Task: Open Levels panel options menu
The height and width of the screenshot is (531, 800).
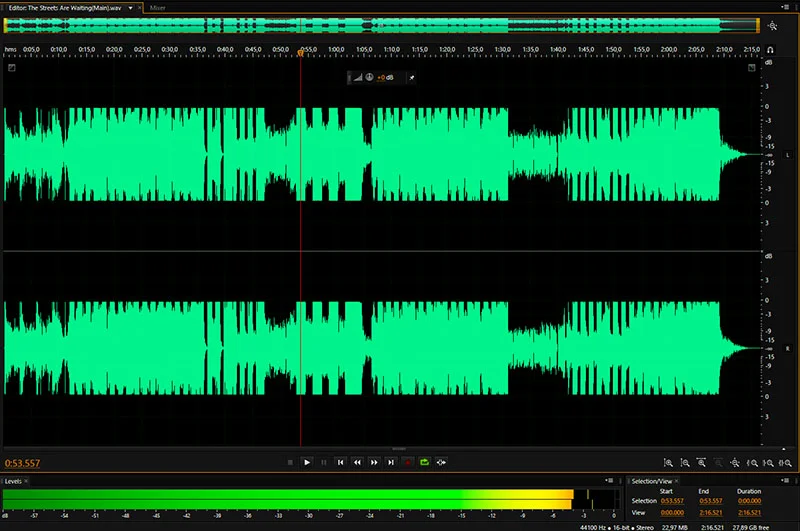Action: click(x=609, y=480)
